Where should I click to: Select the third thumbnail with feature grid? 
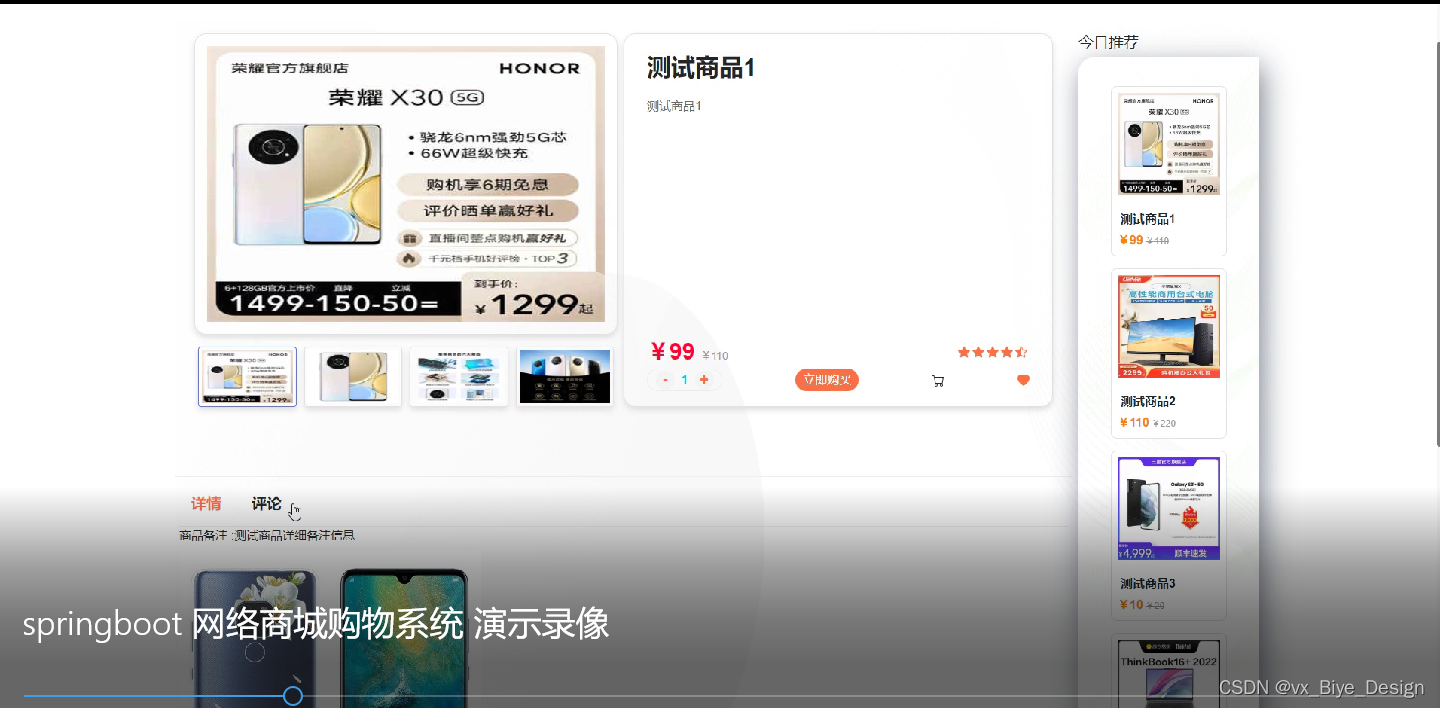(x=459, y=377)
